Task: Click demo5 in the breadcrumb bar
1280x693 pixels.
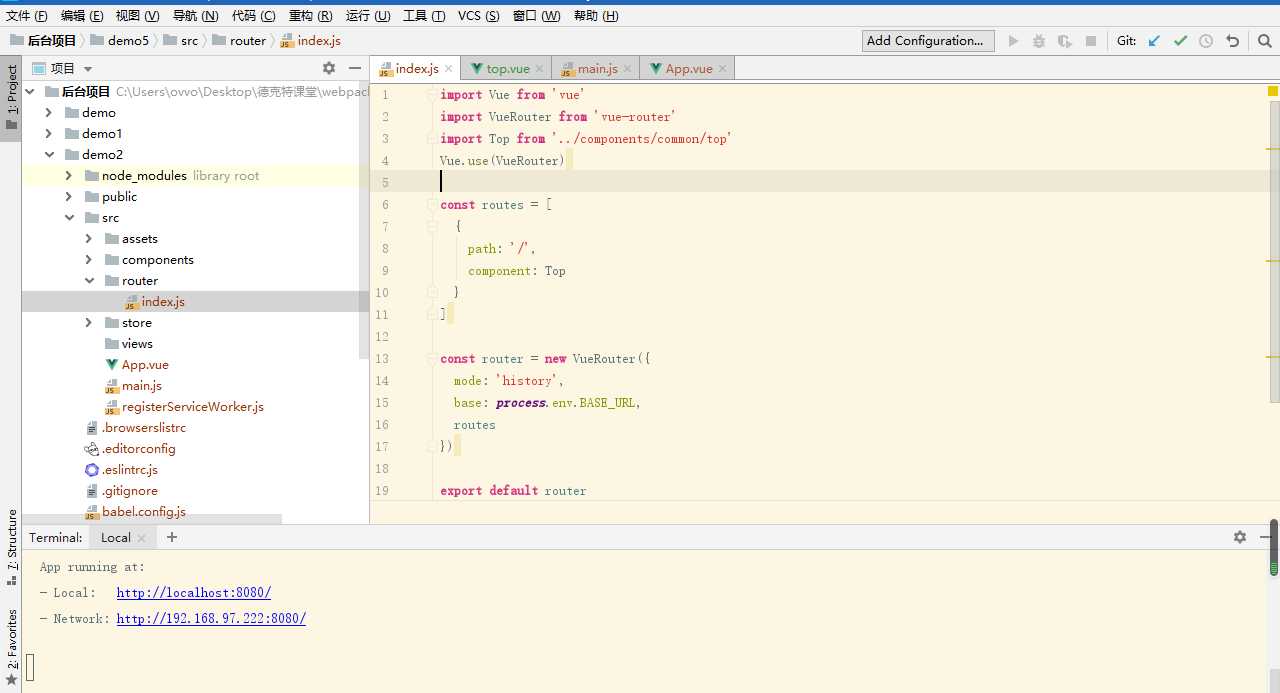Action: point(119,41)
